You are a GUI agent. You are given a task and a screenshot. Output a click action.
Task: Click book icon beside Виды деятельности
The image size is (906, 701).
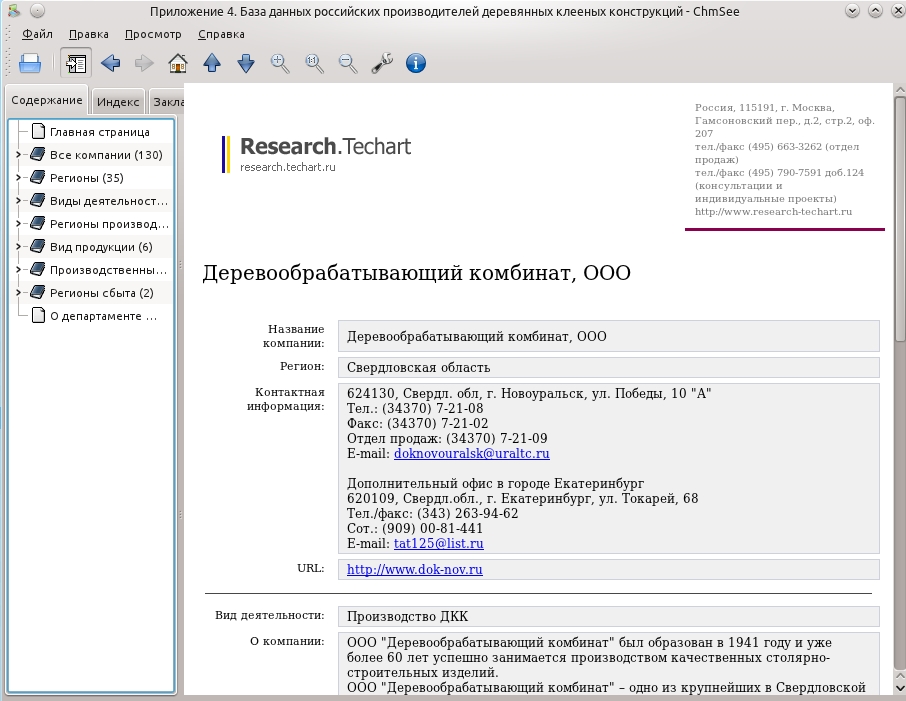tap(38, 201)
